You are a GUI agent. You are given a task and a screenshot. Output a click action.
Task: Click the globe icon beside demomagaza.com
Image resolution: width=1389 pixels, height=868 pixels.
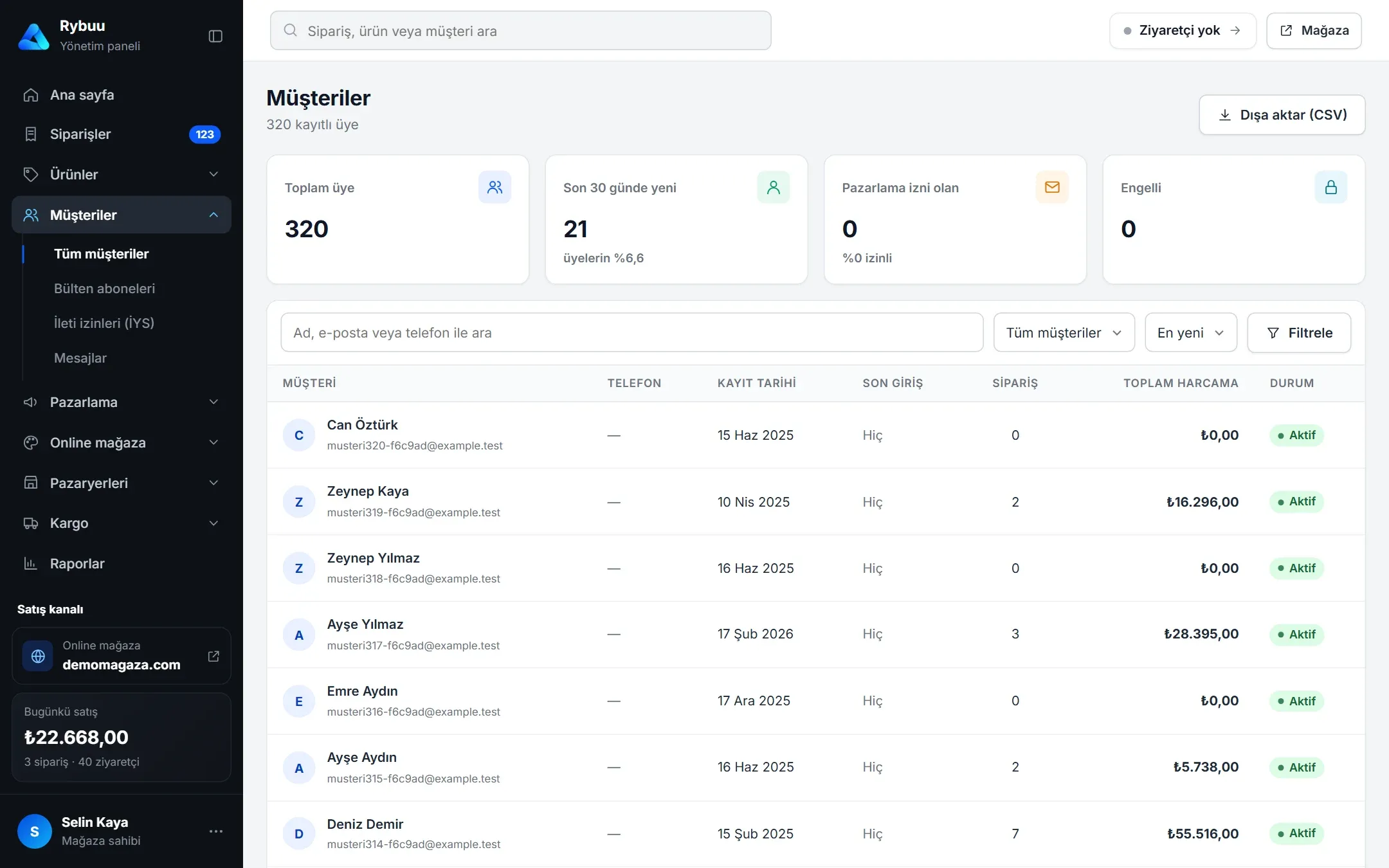click(x=38, y=656)
